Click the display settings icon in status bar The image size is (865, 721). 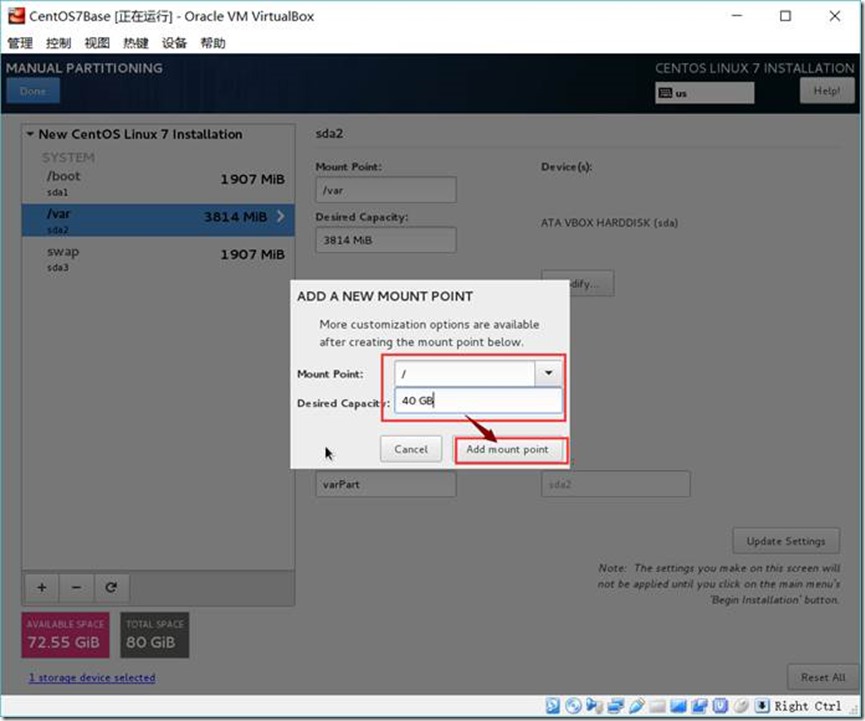[x=678, y=706]
